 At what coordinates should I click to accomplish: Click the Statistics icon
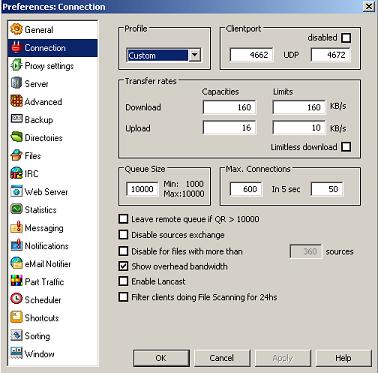point(16,209)
